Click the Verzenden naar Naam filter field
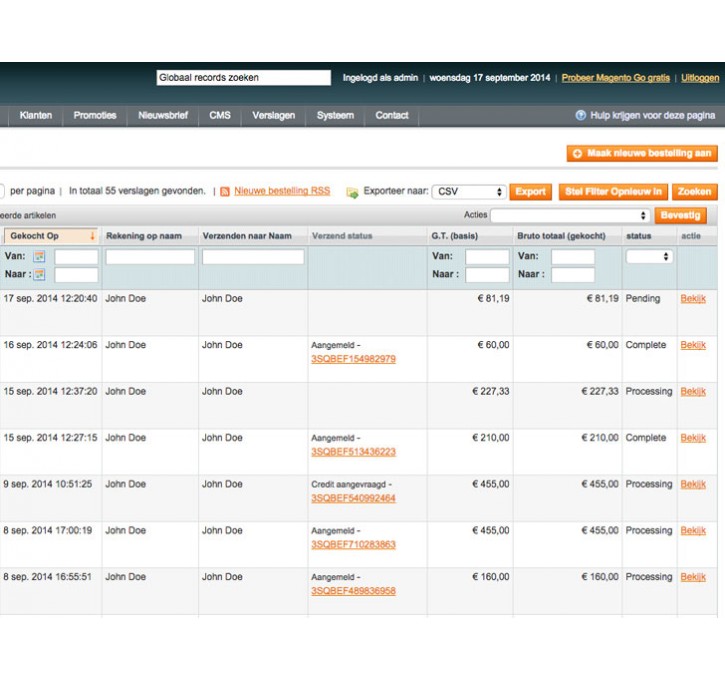 [253, 257]
